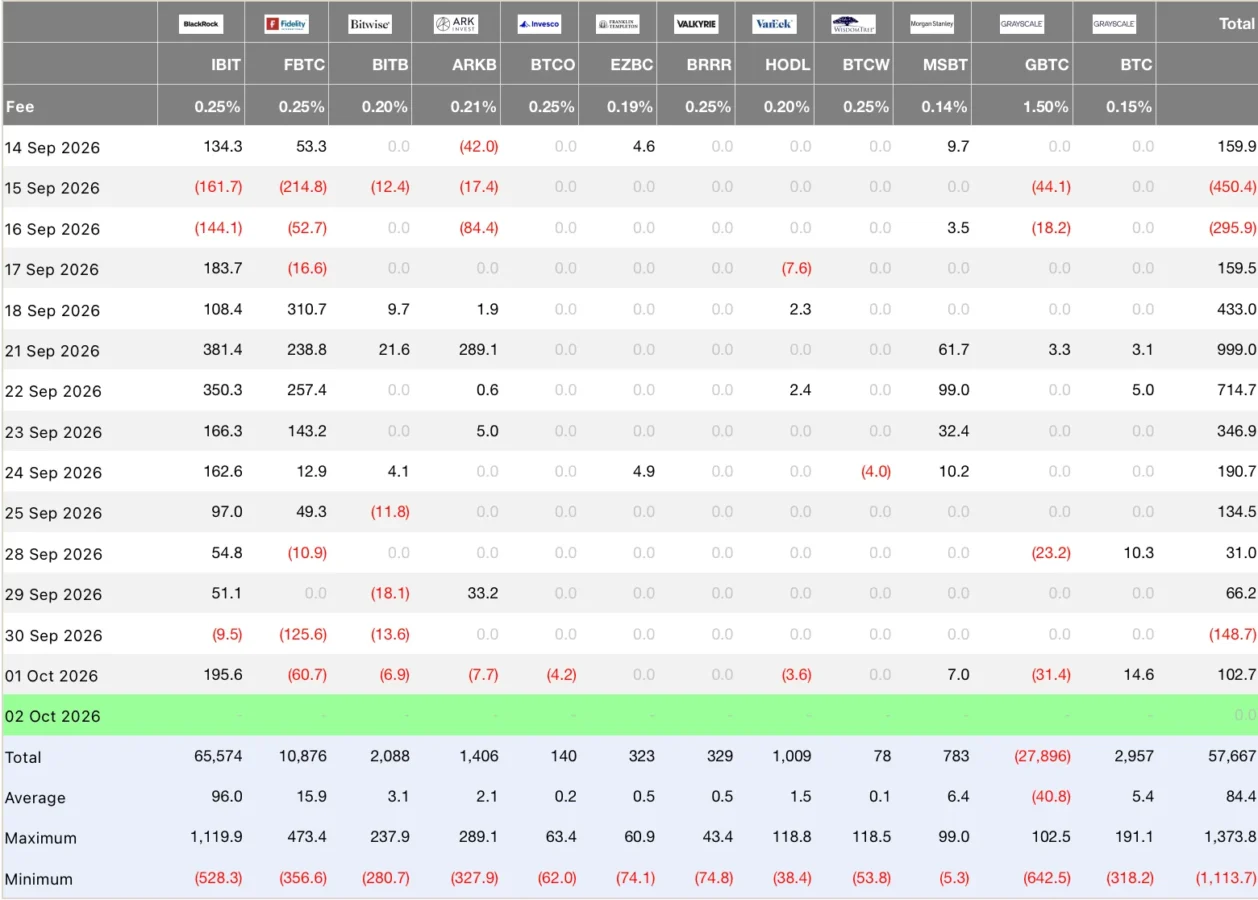Select the highlighted 02 Oct 2026 date

click(52, 717)
